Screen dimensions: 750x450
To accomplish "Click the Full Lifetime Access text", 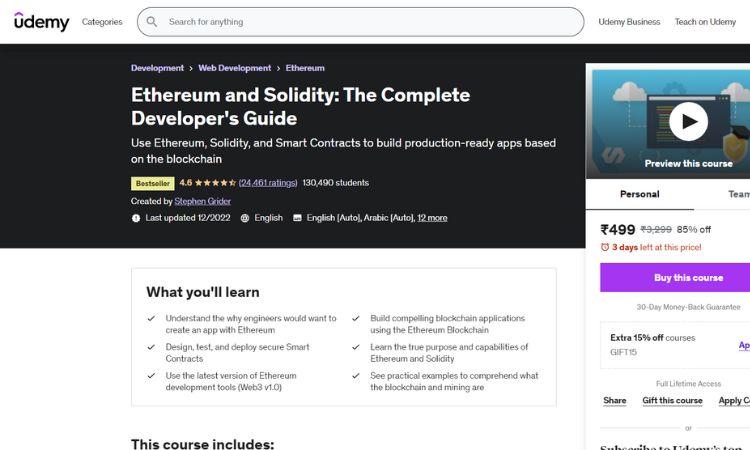I will tap(688, 384).
